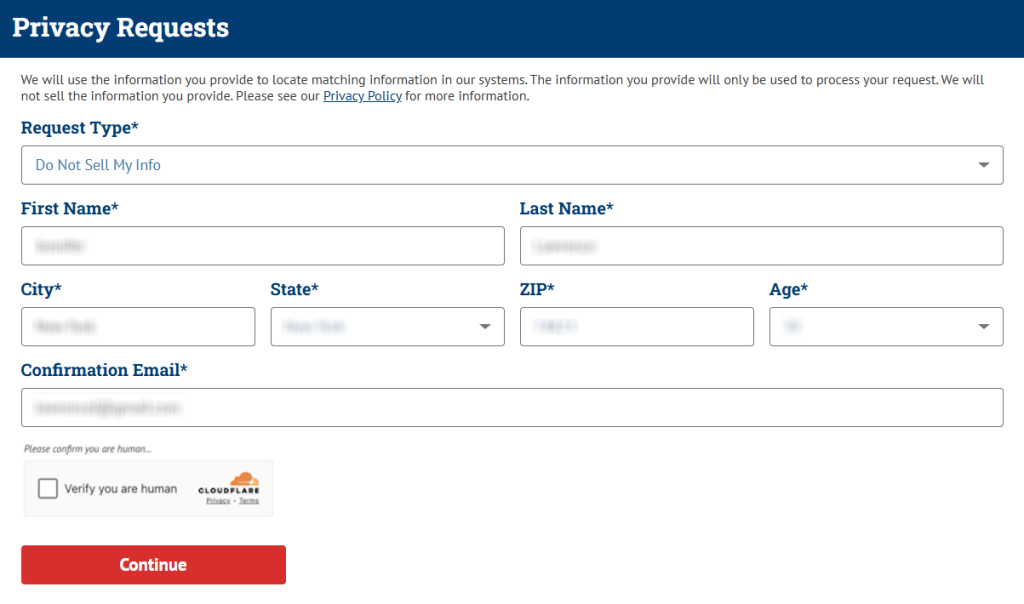Image resolution: width=1024 pixels, height=604 pixels.
Task: Click the caret arrow in Request Type field
Action: click(x=984, y=165)
